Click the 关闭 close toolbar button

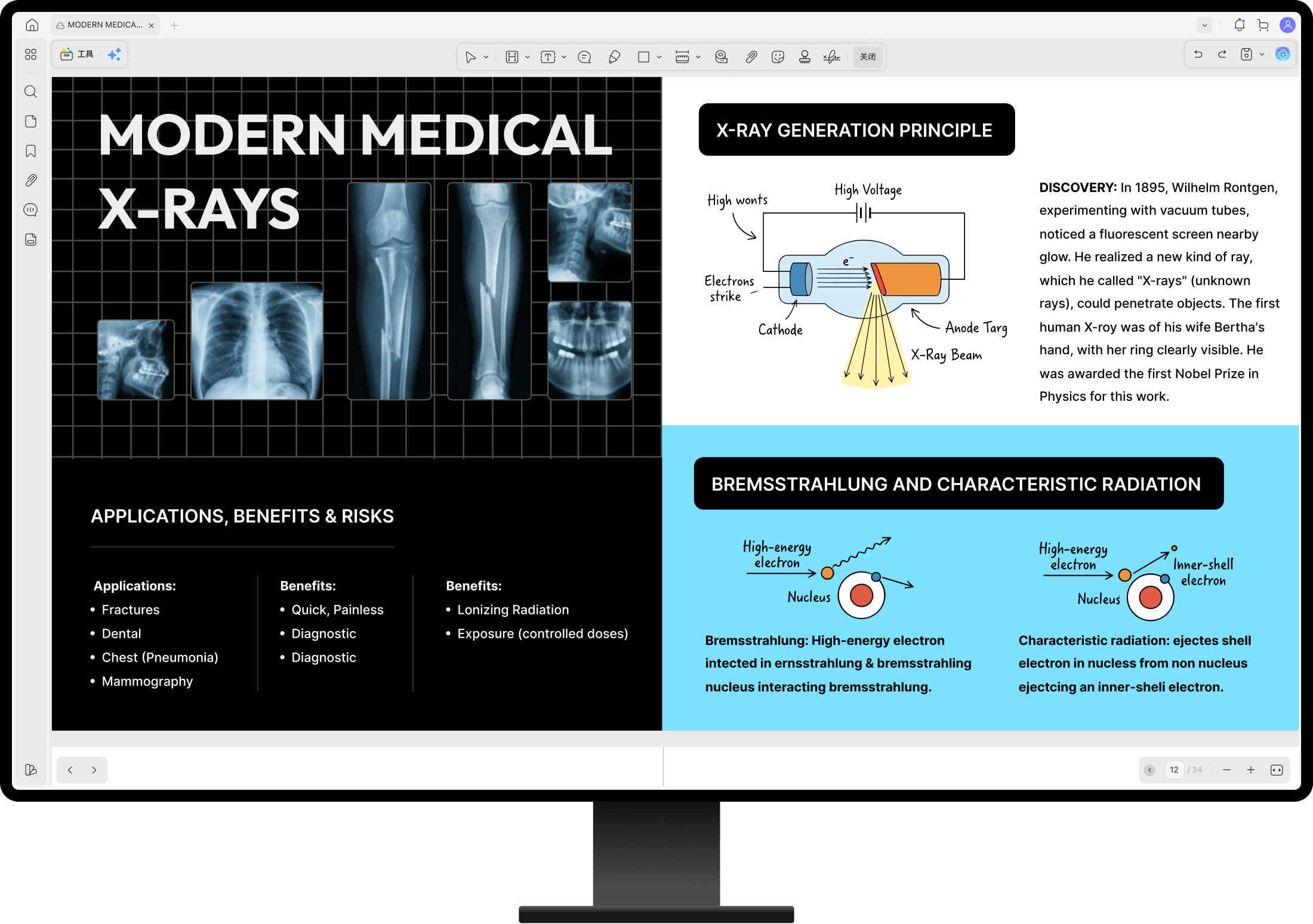(868, 57)
